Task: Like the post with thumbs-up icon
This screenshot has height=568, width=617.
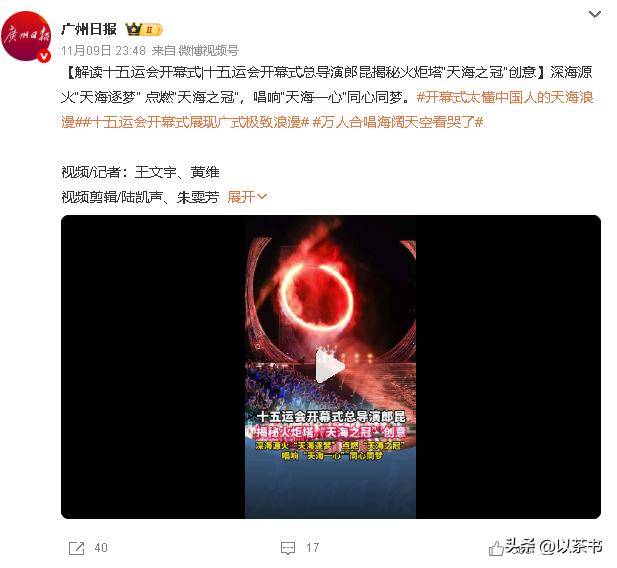Action: (x=496, y=548)
